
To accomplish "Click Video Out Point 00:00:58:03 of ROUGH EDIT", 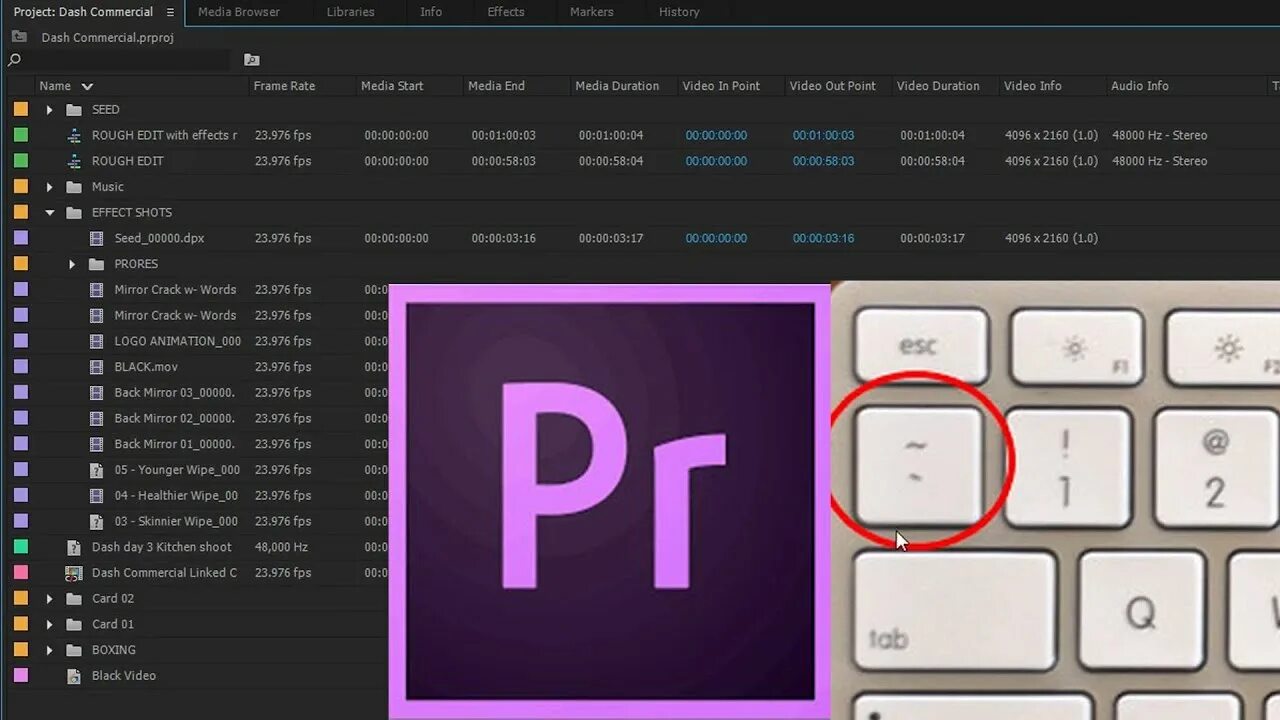I will 824,161.
